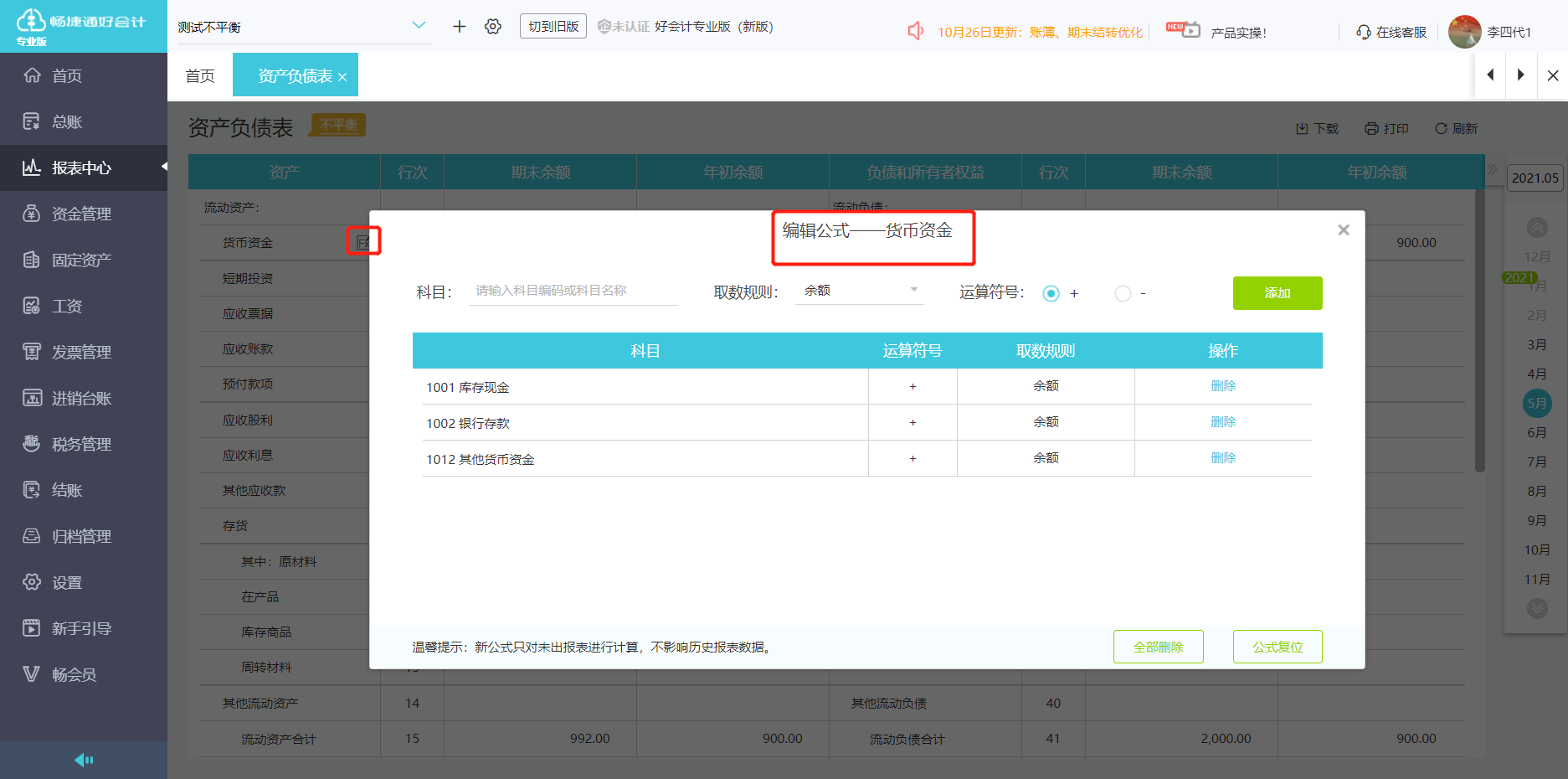Screen dimensions: 1568x779
Task: Open online customer service headset icon
Action: (x=1363, y=33)
